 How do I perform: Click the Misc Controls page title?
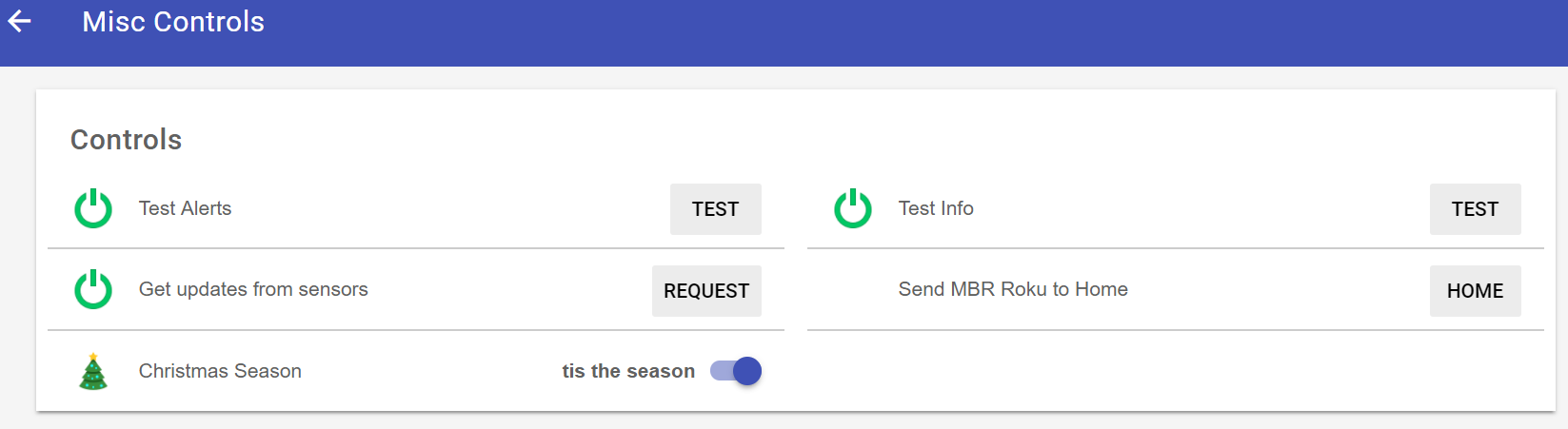pyautogui.click(x=173, y=22)
